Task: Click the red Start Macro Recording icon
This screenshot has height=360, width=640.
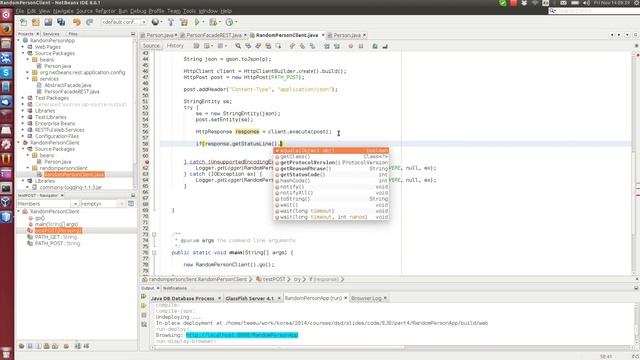Action: [x=351, y=46]
